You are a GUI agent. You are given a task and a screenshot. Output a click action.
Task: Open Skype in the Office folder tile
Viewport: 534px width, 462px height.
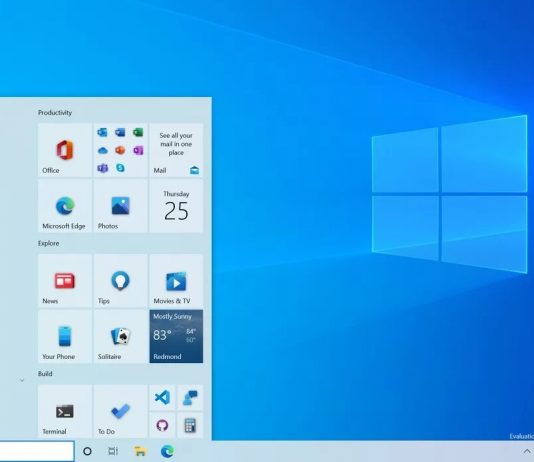coord(120,168)
